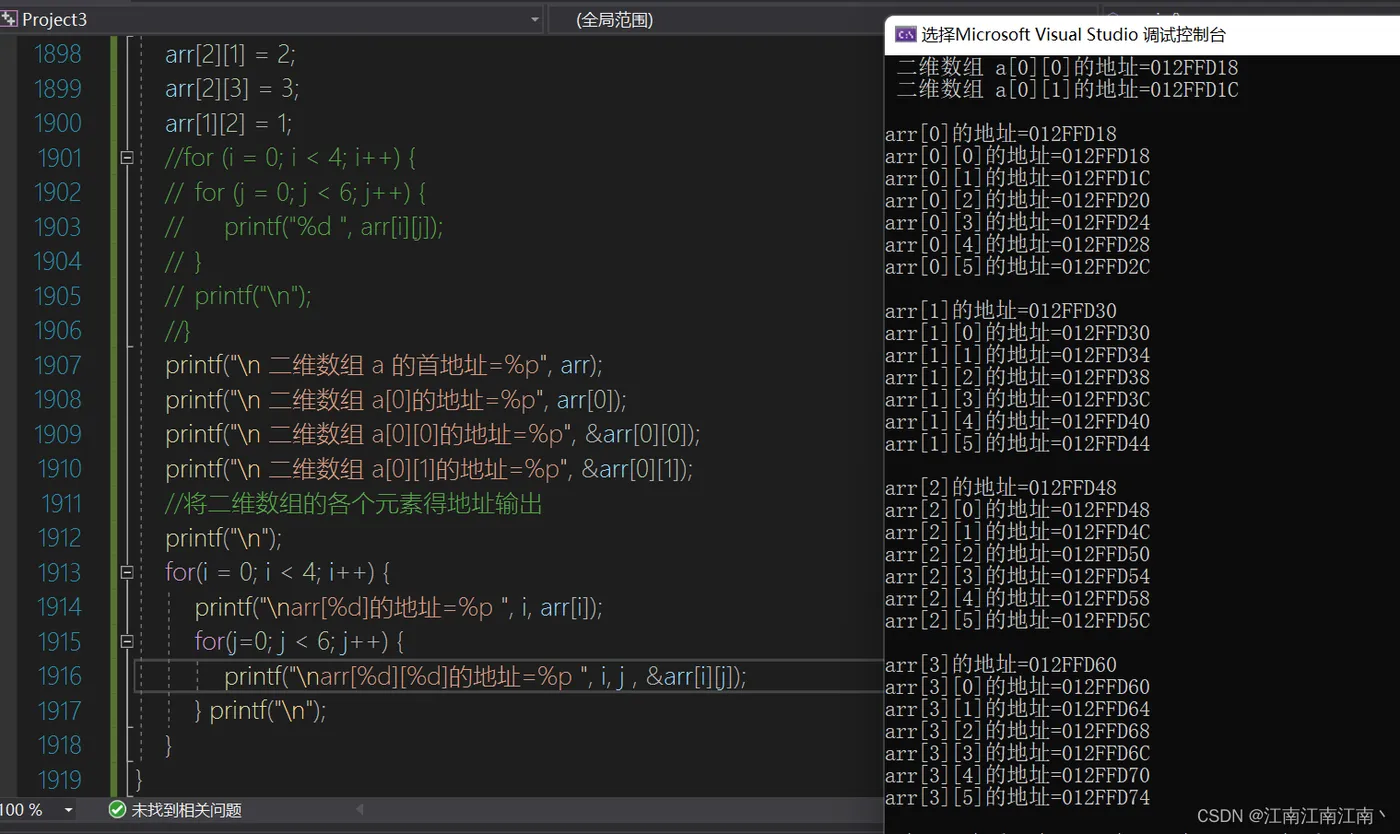Click the printf line with &arr[0][1] argument
This screenshot has width=1400, height=834.
coord(429,469)
